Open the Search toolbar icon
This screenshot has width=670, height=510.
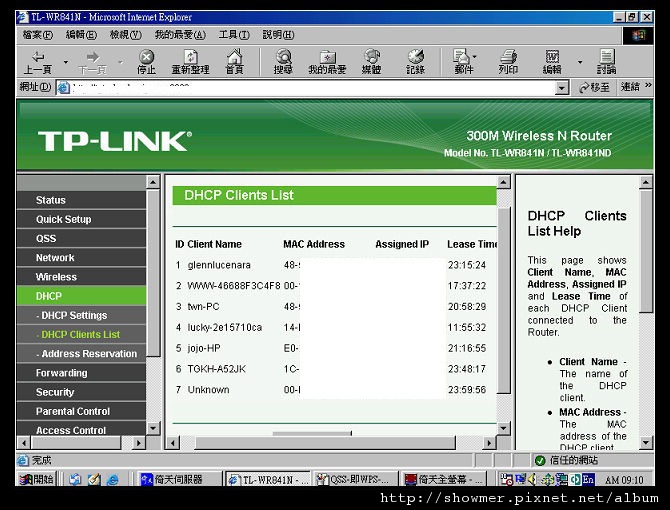(x=283, y=56)
